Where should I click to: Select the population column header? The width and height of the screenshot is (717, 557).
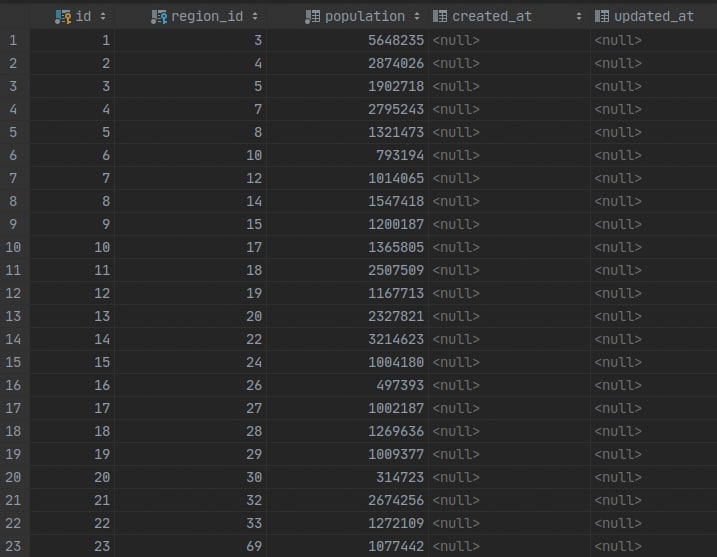348,16
